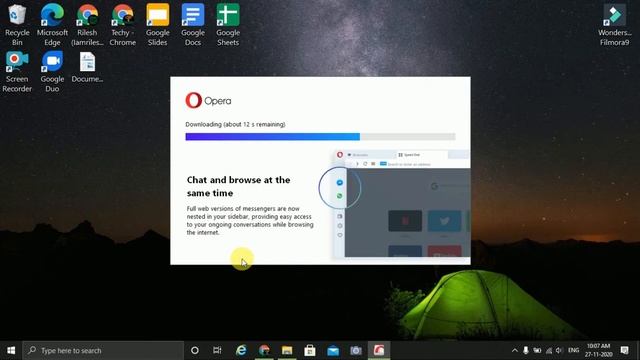
Task: Click the WhatsApp icon in the sidebar preview
Action: (340, 196)
